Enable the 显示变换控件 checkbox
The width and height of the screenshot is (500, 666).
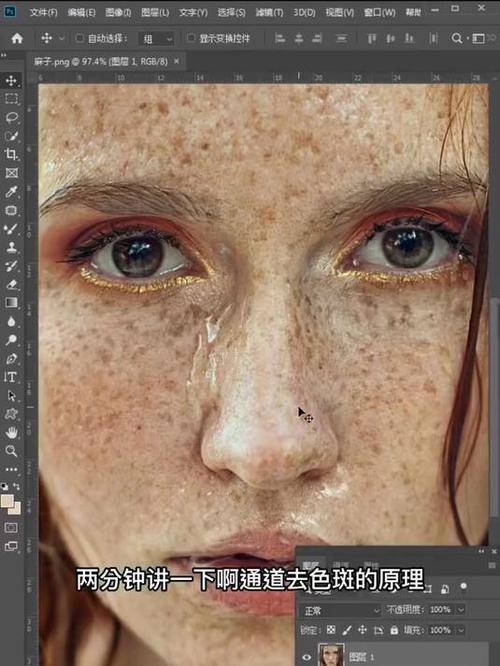coord(191,38)
